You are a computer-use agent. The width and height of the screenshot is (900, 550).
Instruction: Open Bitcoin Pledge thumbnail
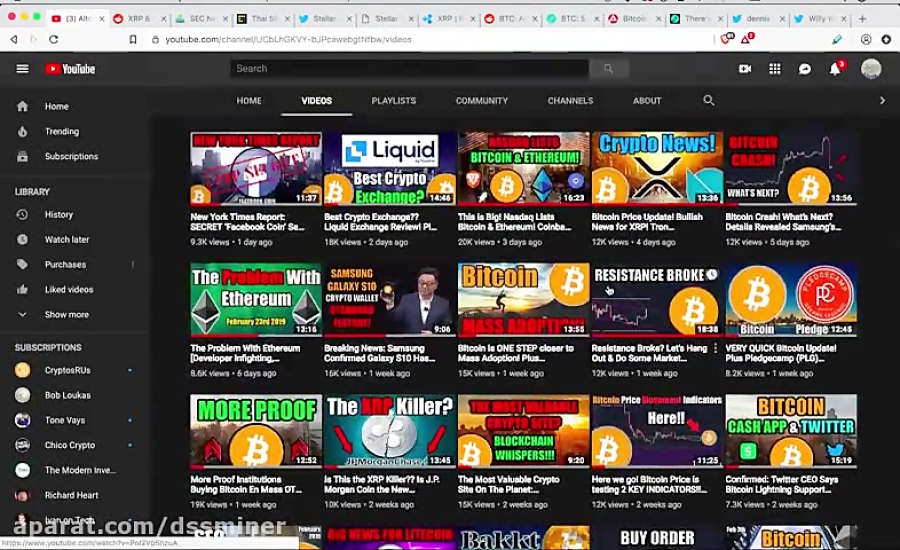791,300
